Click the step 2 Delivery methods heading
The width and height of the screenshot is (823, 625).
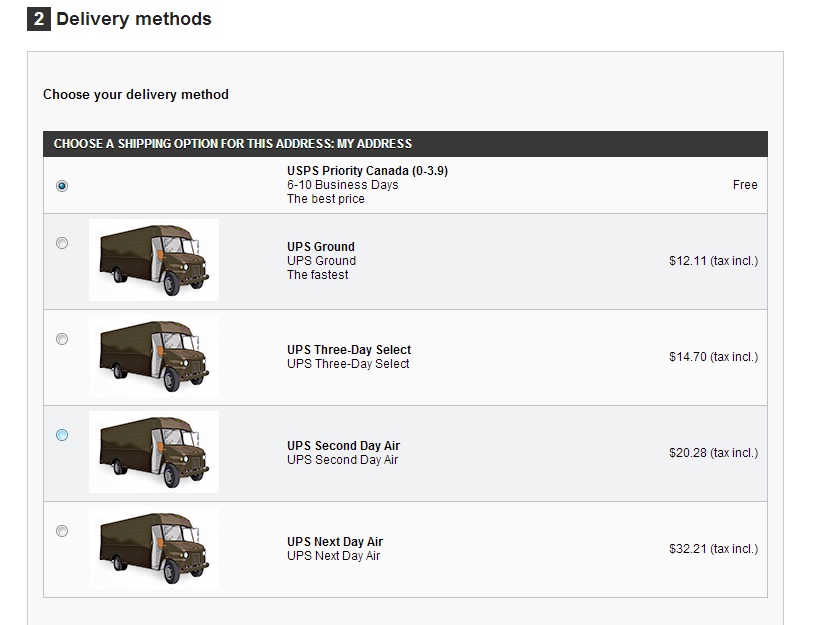pos(133,19)
